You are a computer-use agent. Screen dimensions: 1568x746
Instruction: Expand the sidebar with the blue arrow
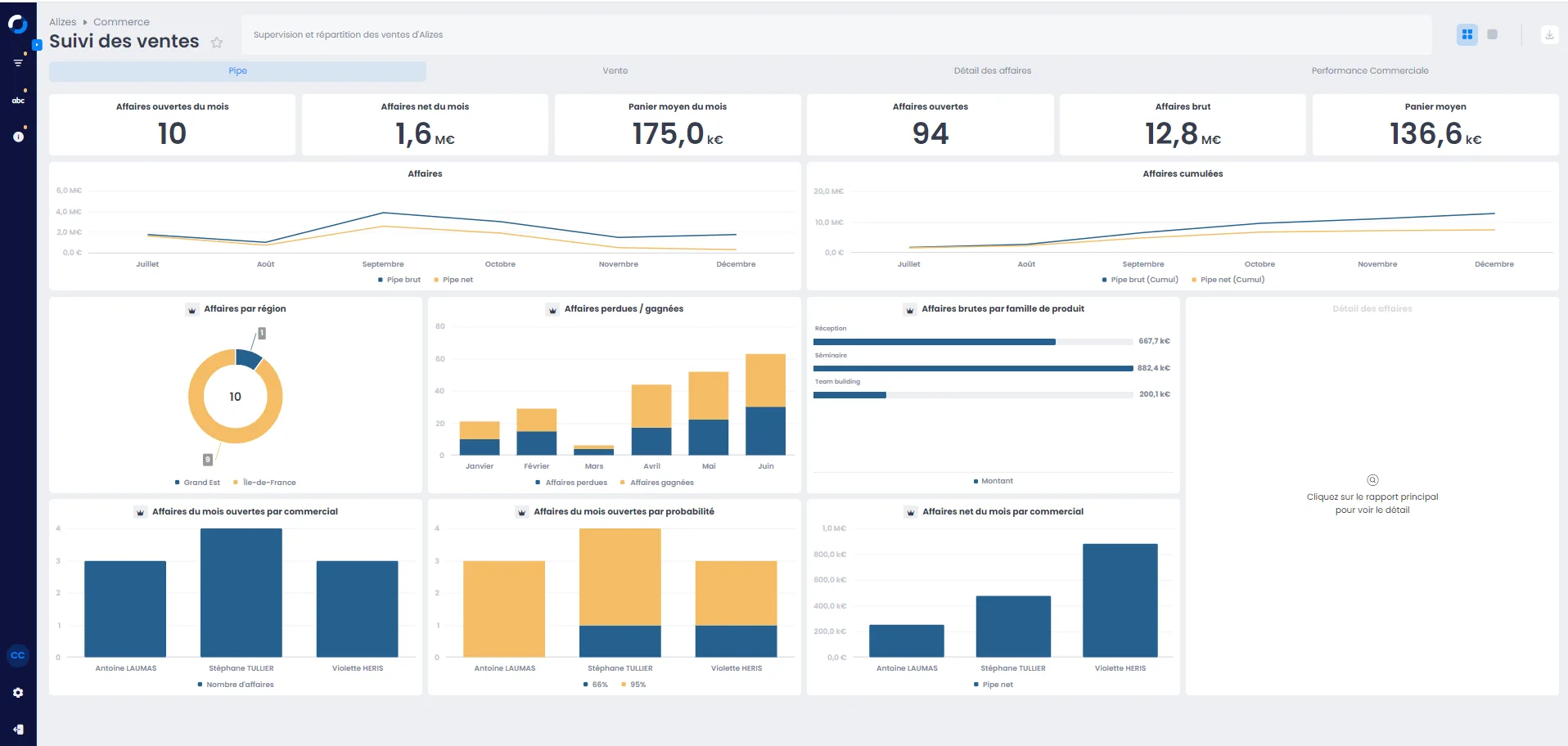click(x=37, y=45)
